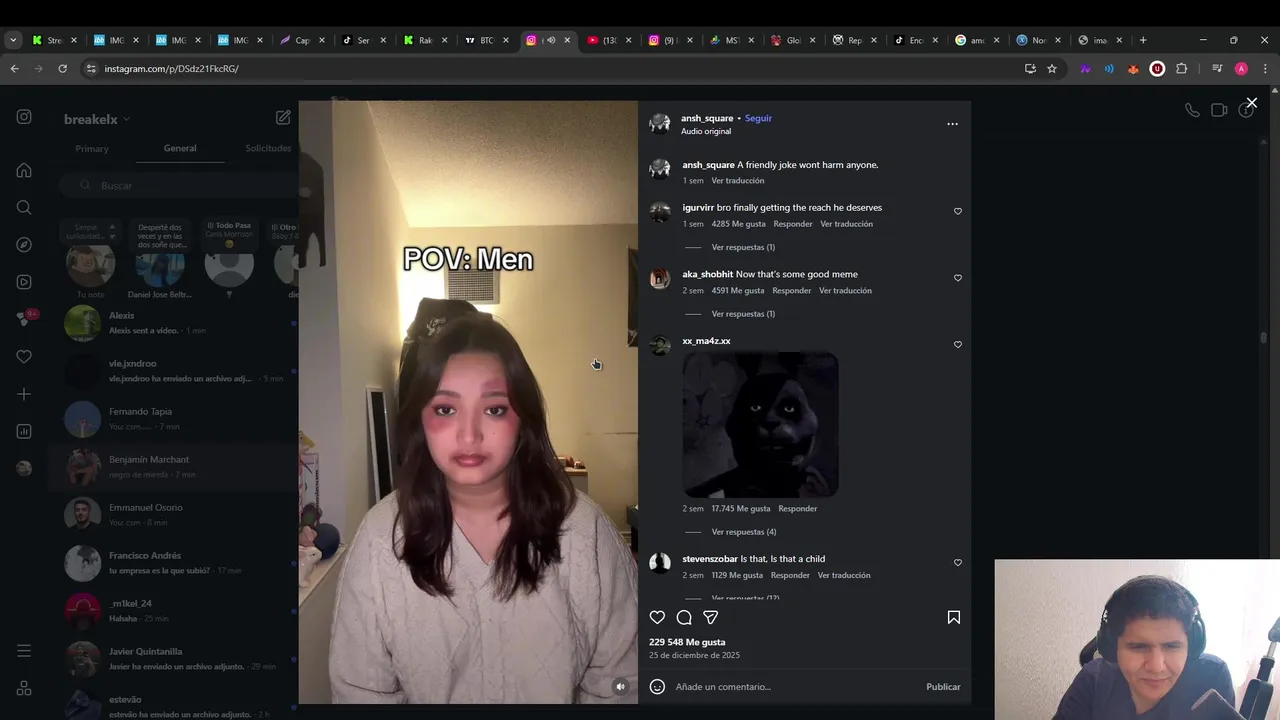The image size is (1280, 720).
Task: Click the Añade un comentario field
Action: coord(795,687)
